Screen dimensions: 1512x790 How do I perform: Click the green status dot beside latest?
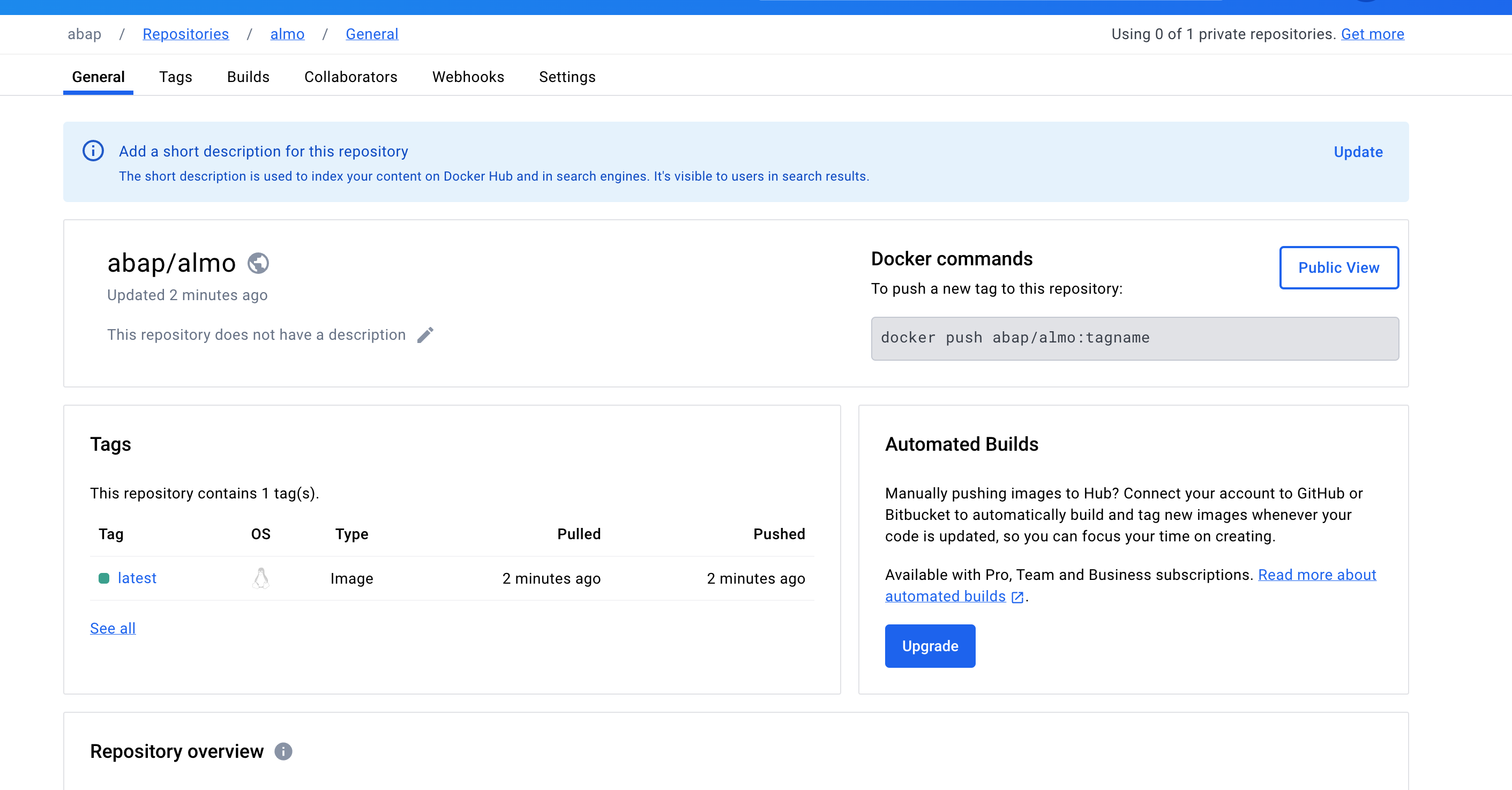(104, 579)
